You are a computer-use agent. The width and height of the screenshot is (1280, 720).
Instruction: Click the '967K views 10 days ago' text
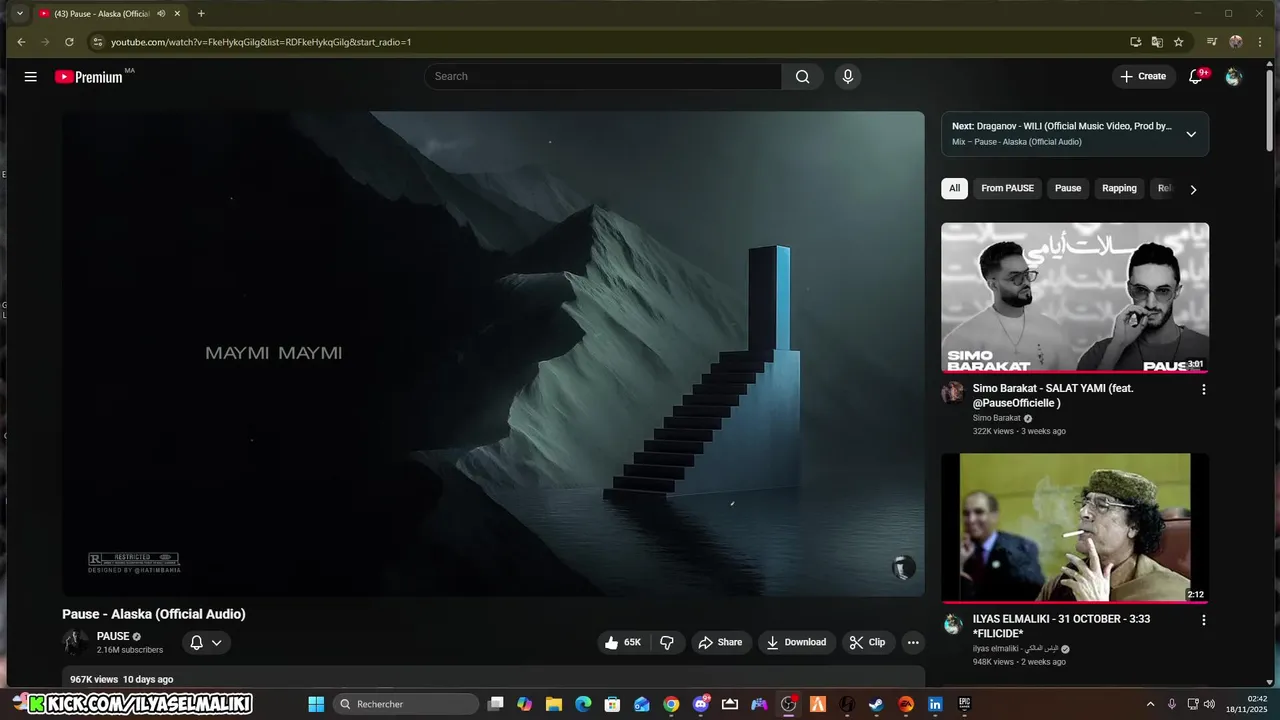(121, 680)
